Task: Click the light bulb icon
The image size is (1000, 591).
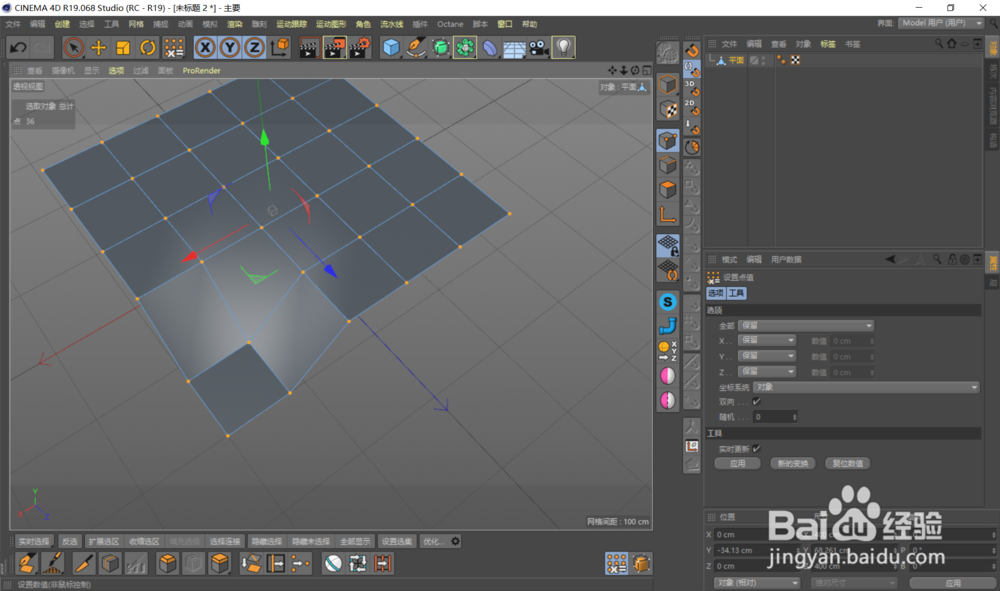Action: click(564, 48)
